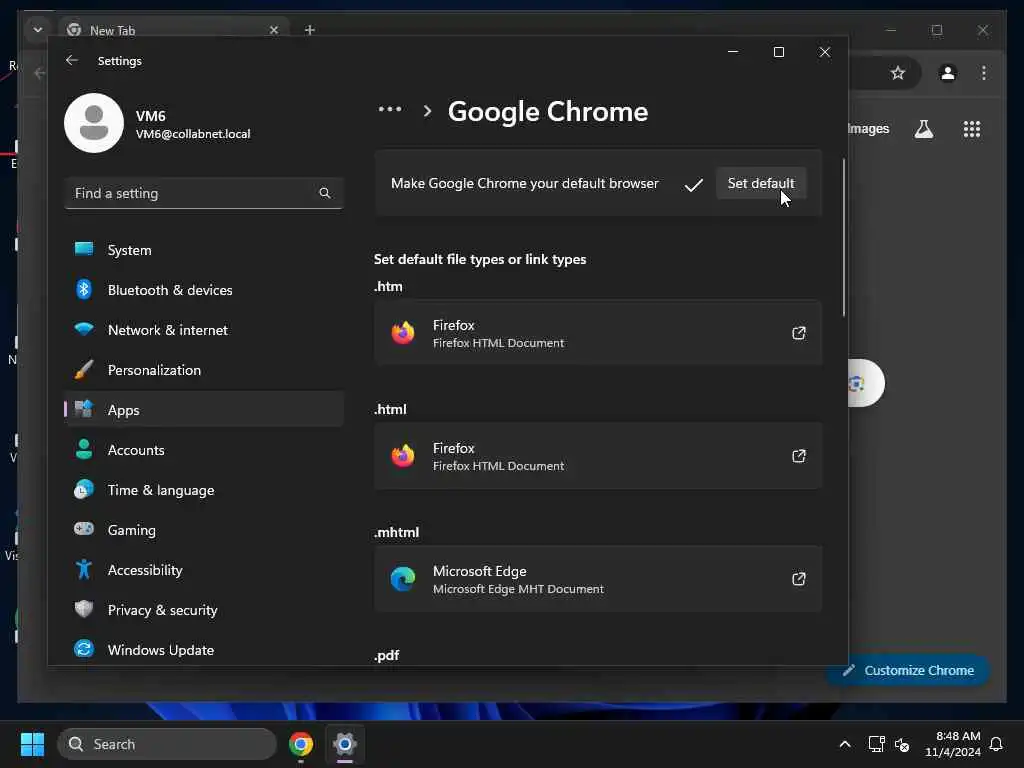Maximize the Settings window
This screenshot has height=768, width=1024.
(778, 52)
